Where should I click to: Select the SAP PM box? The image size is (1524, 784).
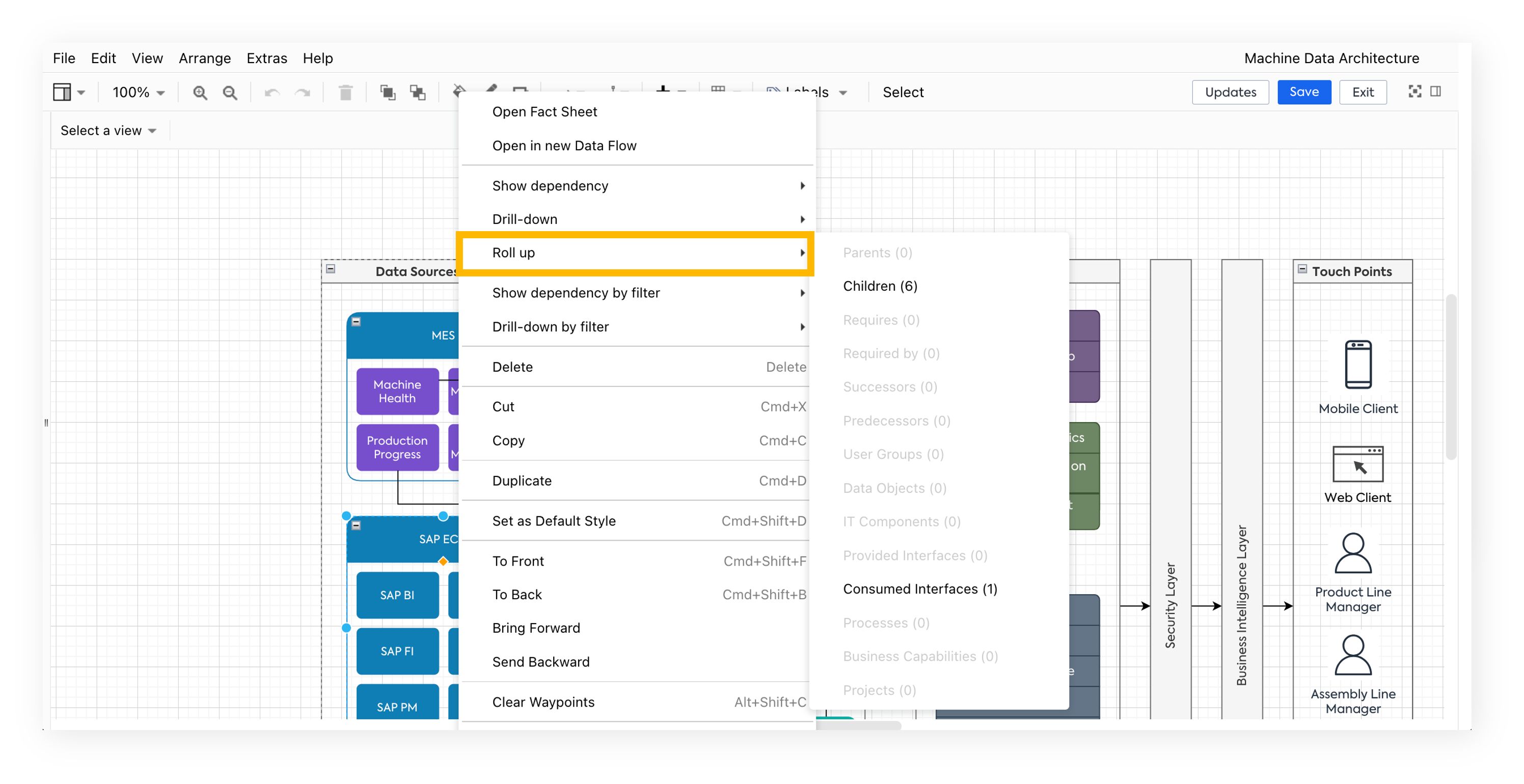(398, 702)
